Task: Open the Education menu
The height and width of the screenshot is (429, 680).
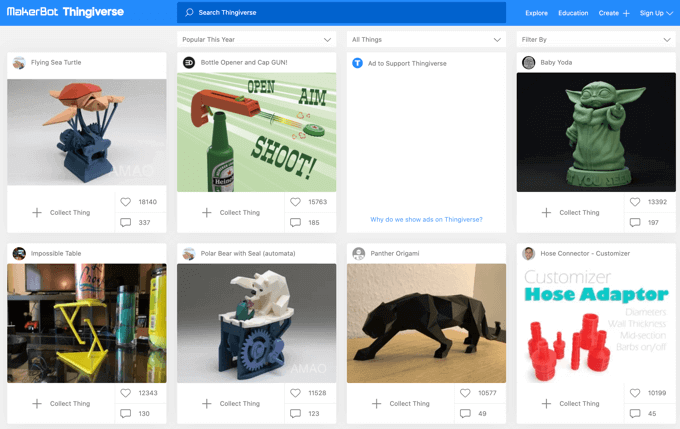Action: tap(573, 13)
